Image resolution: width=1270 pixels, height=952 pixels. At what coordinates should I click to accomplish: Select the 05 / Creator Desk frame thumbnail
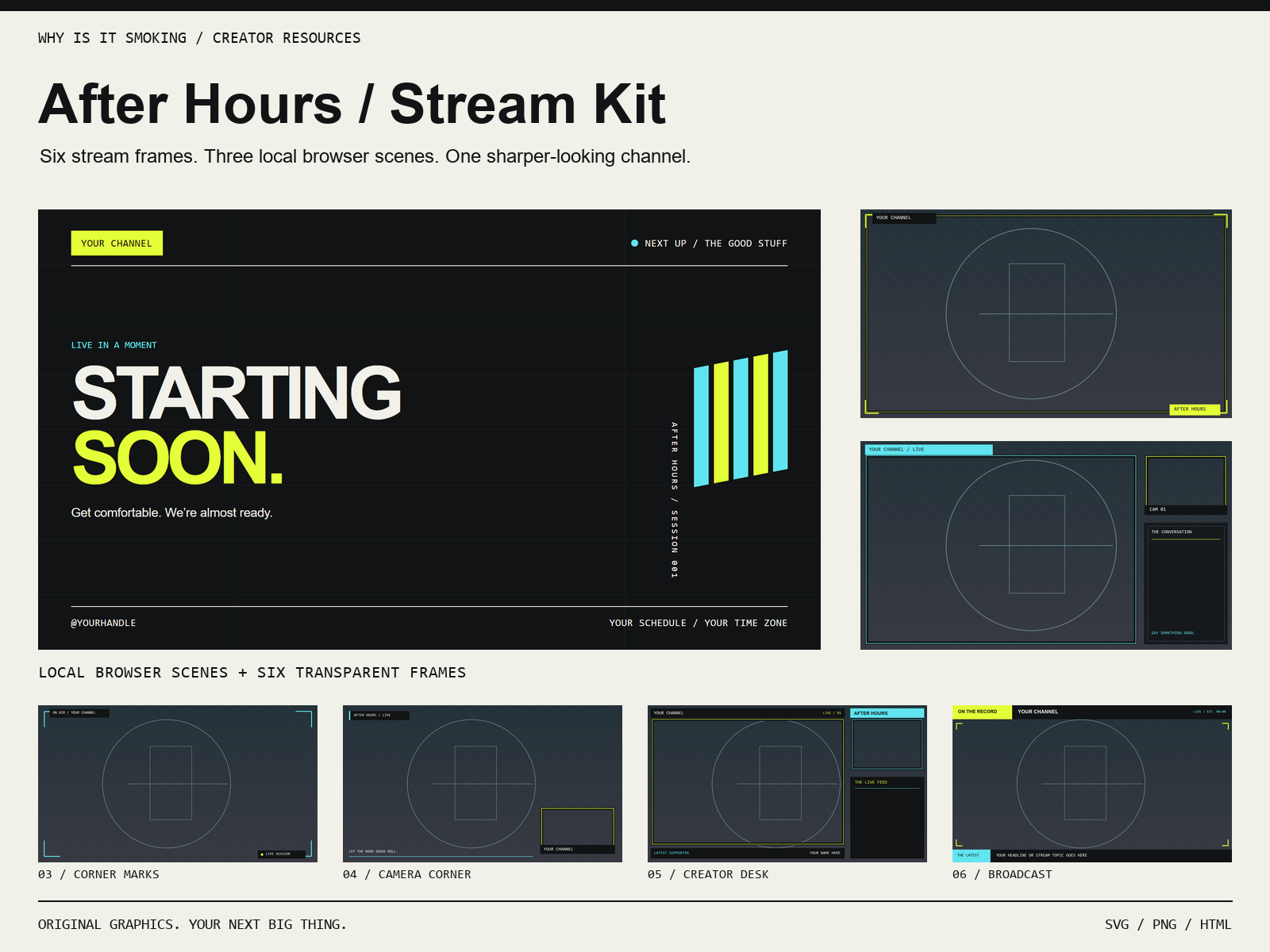click(787, 784)
